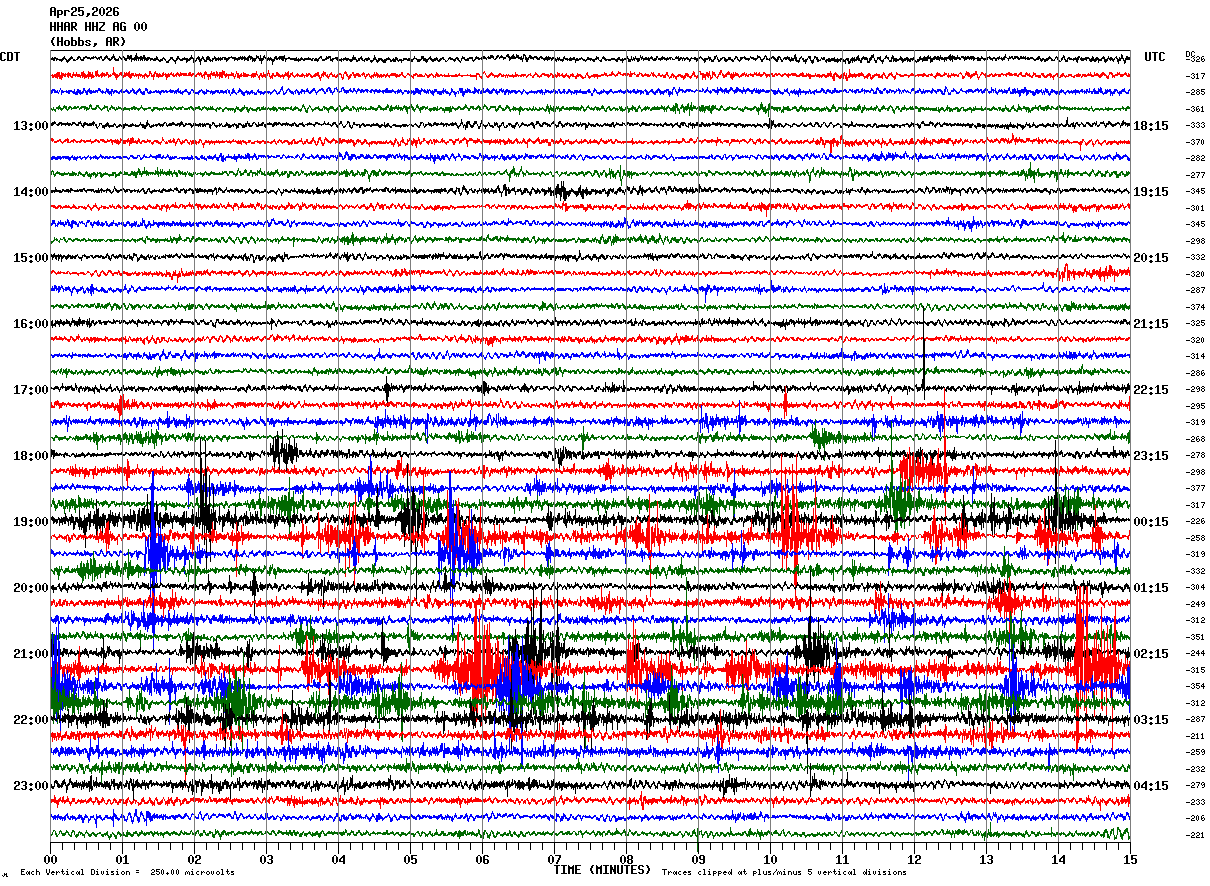Viewport: 1210px width, 886px height.
Task: Click minute axis tick label '01'
Action: point(122,860)
